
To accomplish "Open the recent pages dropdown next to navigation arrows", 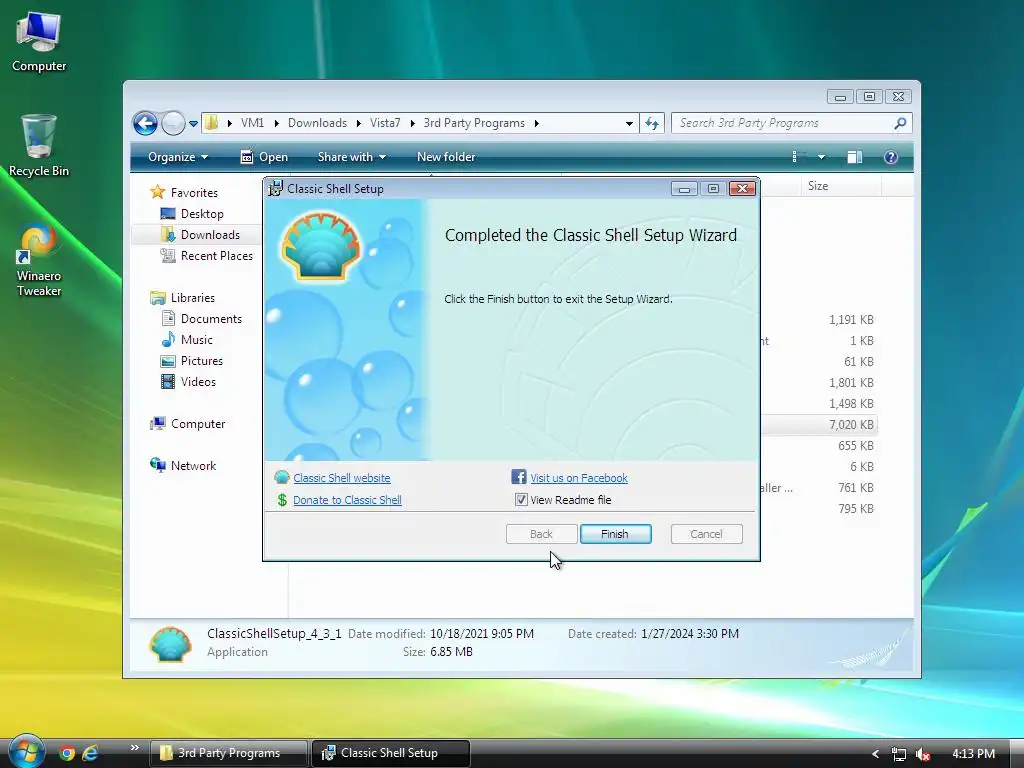I will [x=193, y=123].
